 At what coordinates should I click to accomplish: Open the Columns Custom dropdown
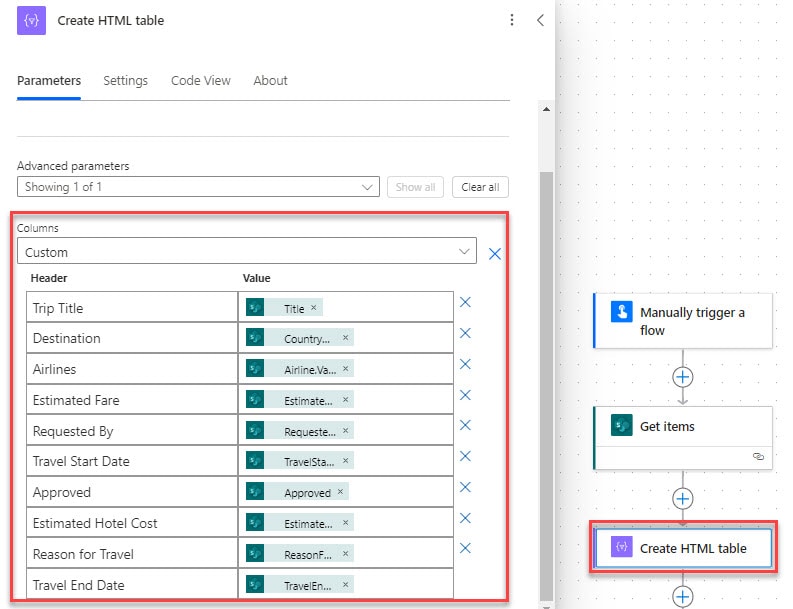247,251
